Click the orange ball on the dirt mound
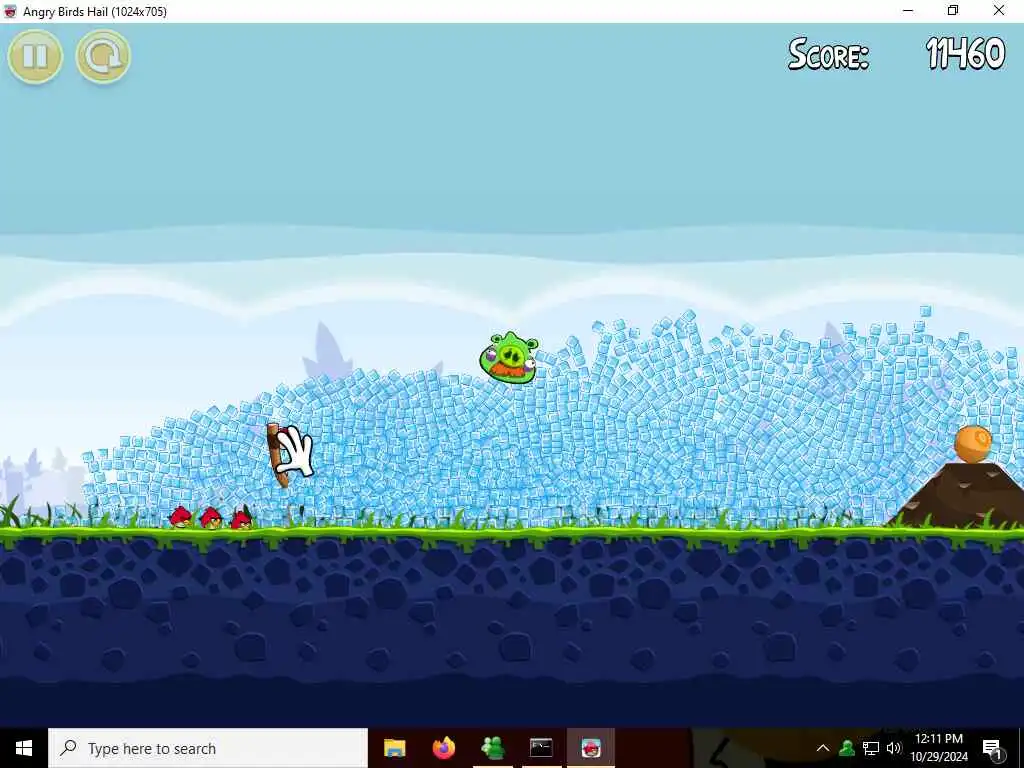Image resolution: width=1024 pixels, height=768 pixels. [x=973, y=443]
